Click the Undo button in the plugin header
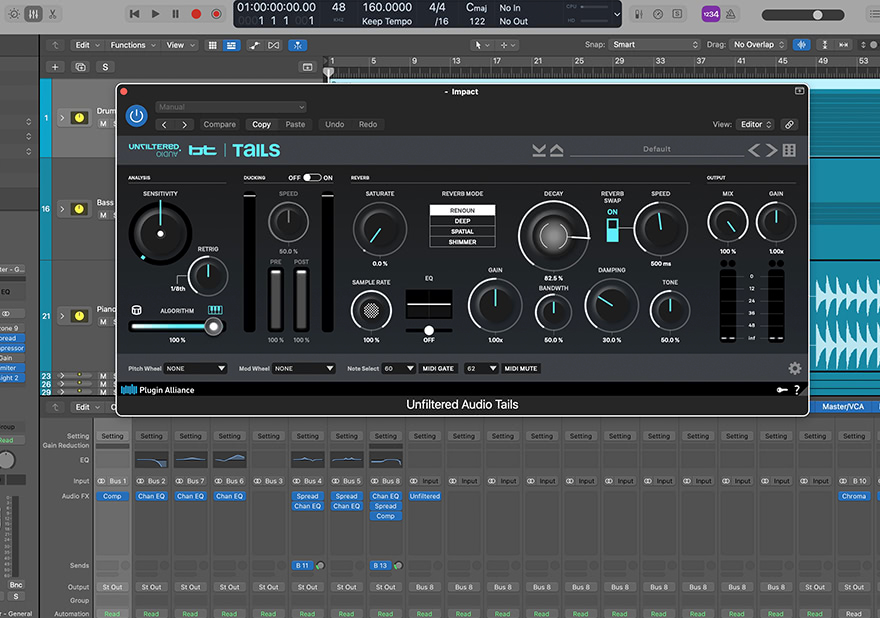The width and height of the screenshot is (880, 618). (x=334, y=125)
